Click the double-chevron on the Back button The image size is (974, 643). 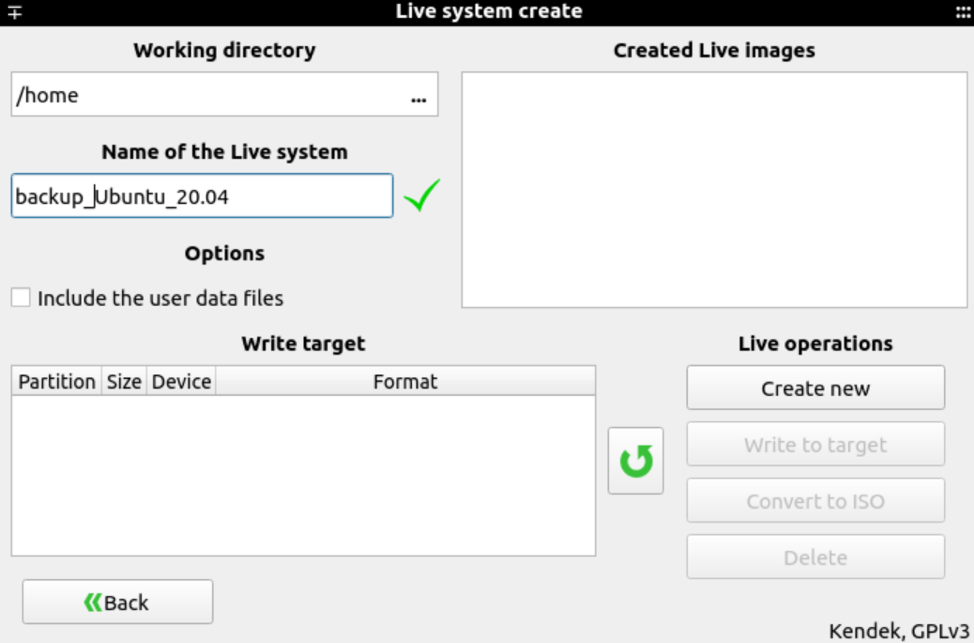93,600
